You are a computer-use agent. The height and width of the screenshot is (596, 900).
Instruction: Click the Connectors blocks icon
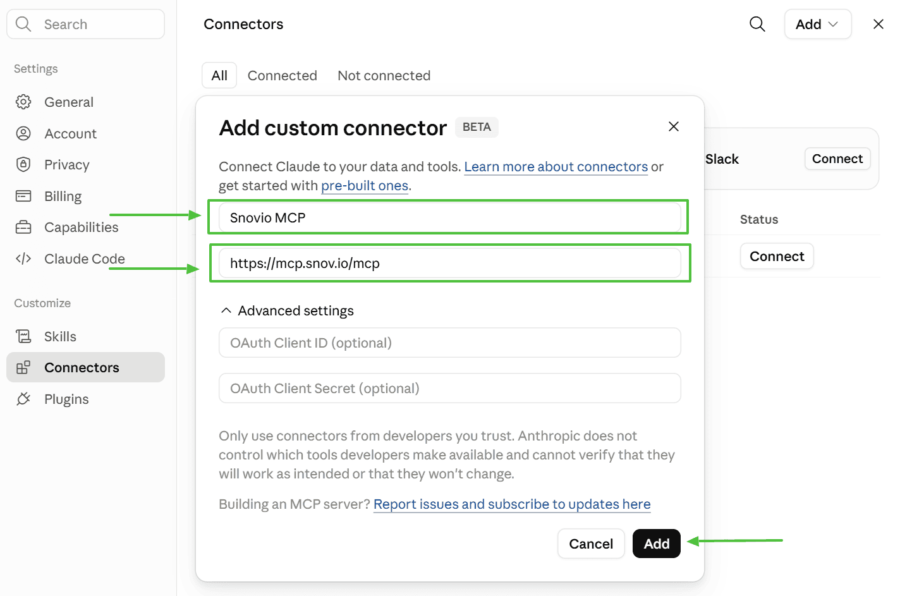(x=23, y=367)
